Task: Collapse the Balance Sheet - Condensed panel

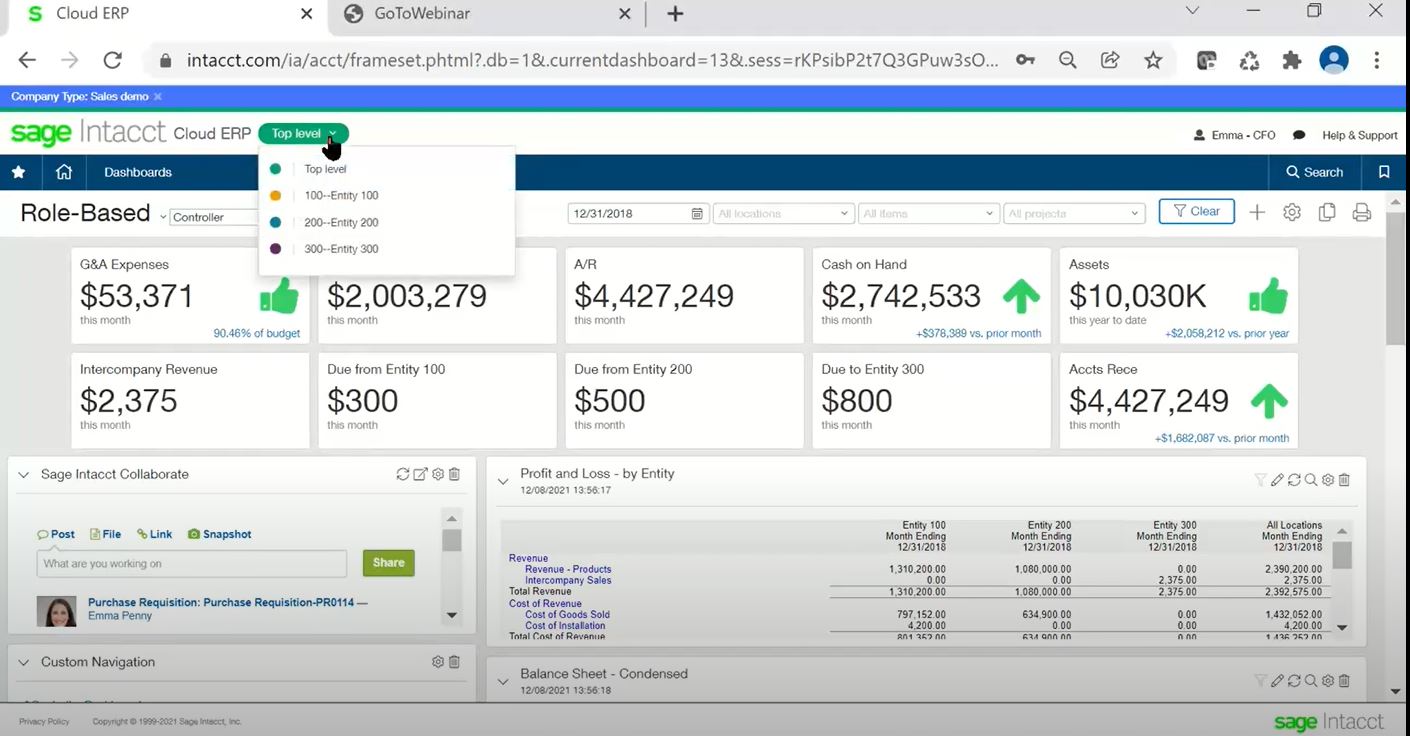Action: (x=503, y=681)
